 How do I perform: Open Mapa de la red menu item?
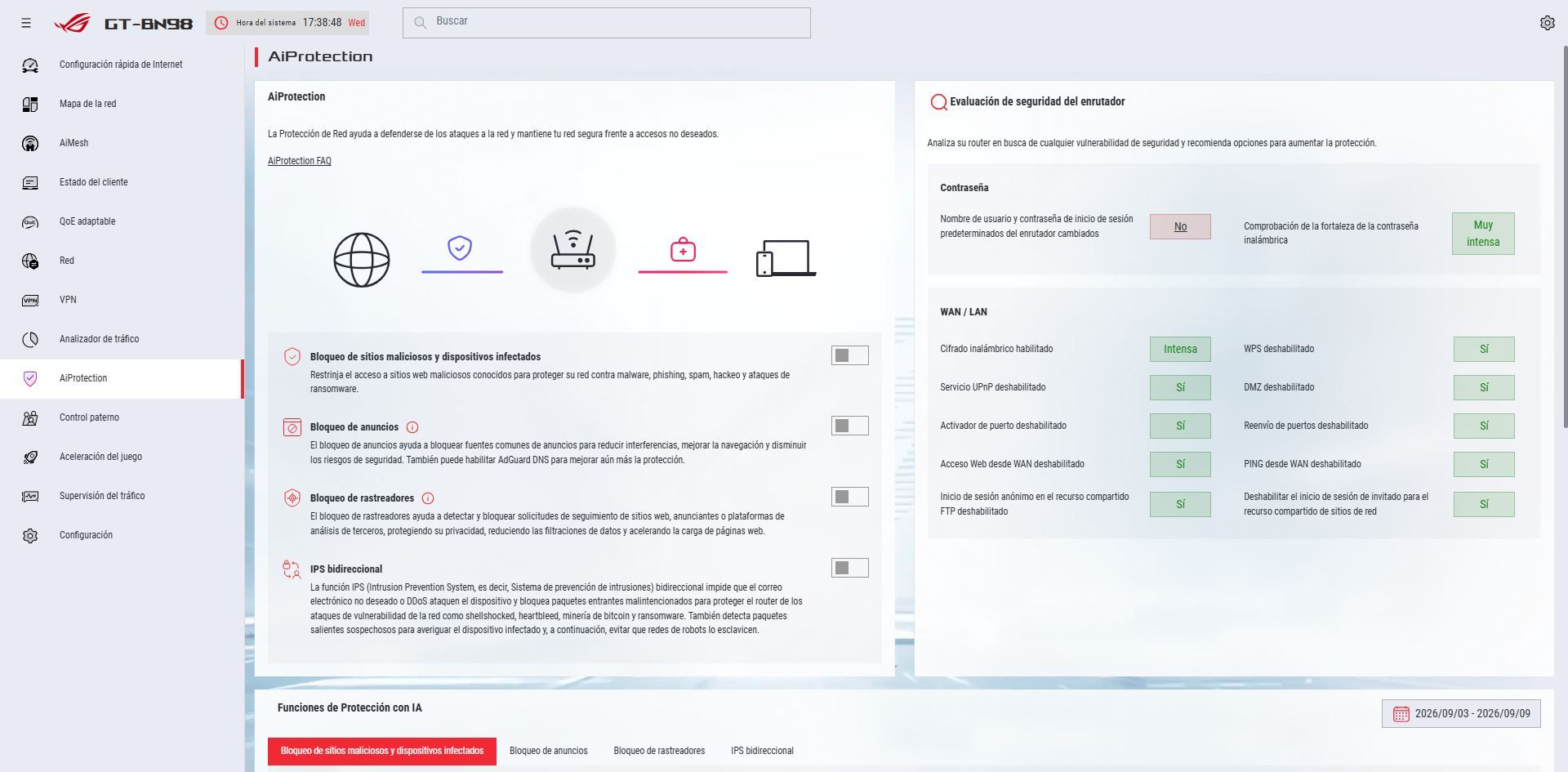122,104
